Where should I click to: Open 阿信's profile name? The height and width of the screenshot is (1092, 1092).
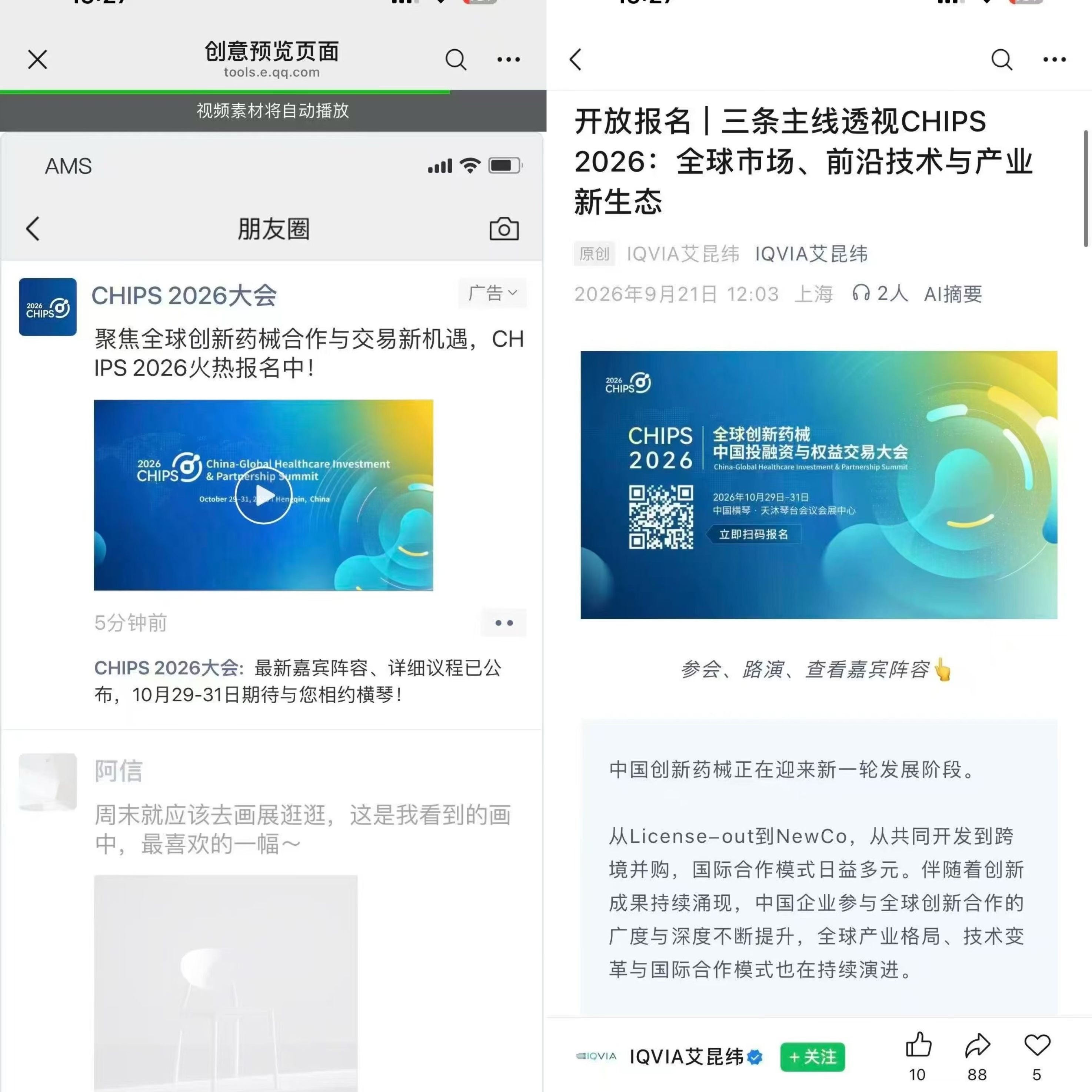pos(118,771)
